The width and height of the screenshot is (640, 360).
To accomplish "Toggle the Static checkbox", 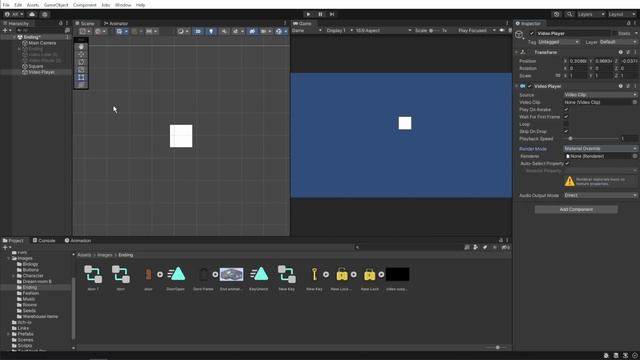I will pos(614,33).
